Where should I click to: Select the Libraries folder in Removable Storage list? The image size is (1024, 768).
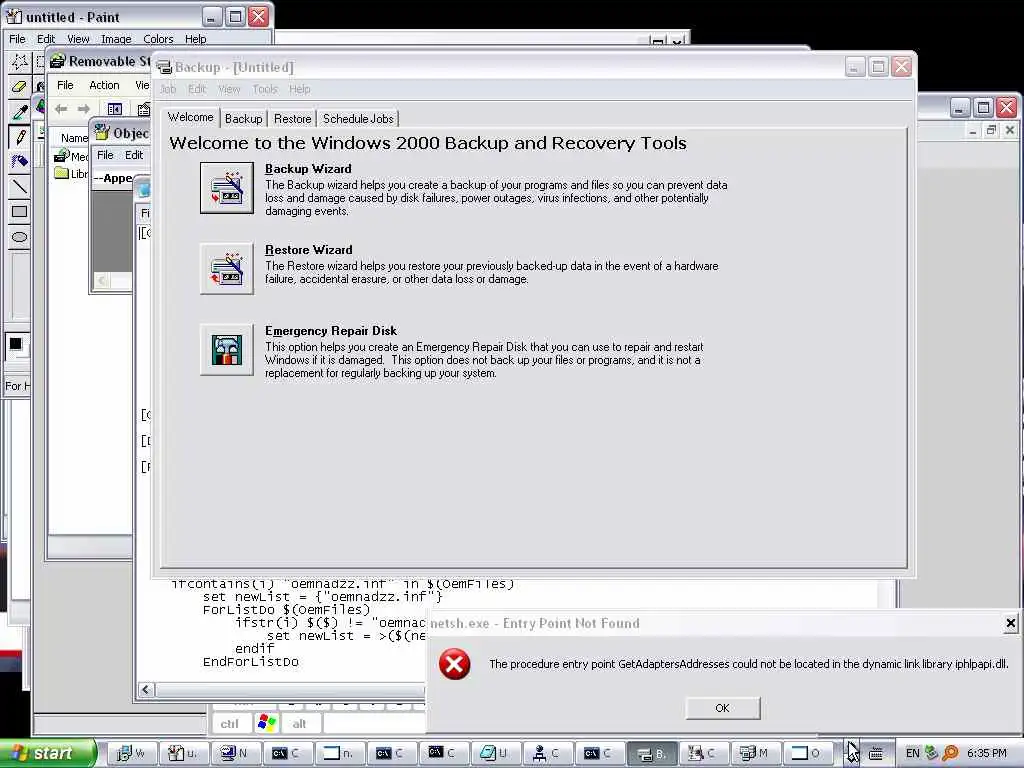71,174
